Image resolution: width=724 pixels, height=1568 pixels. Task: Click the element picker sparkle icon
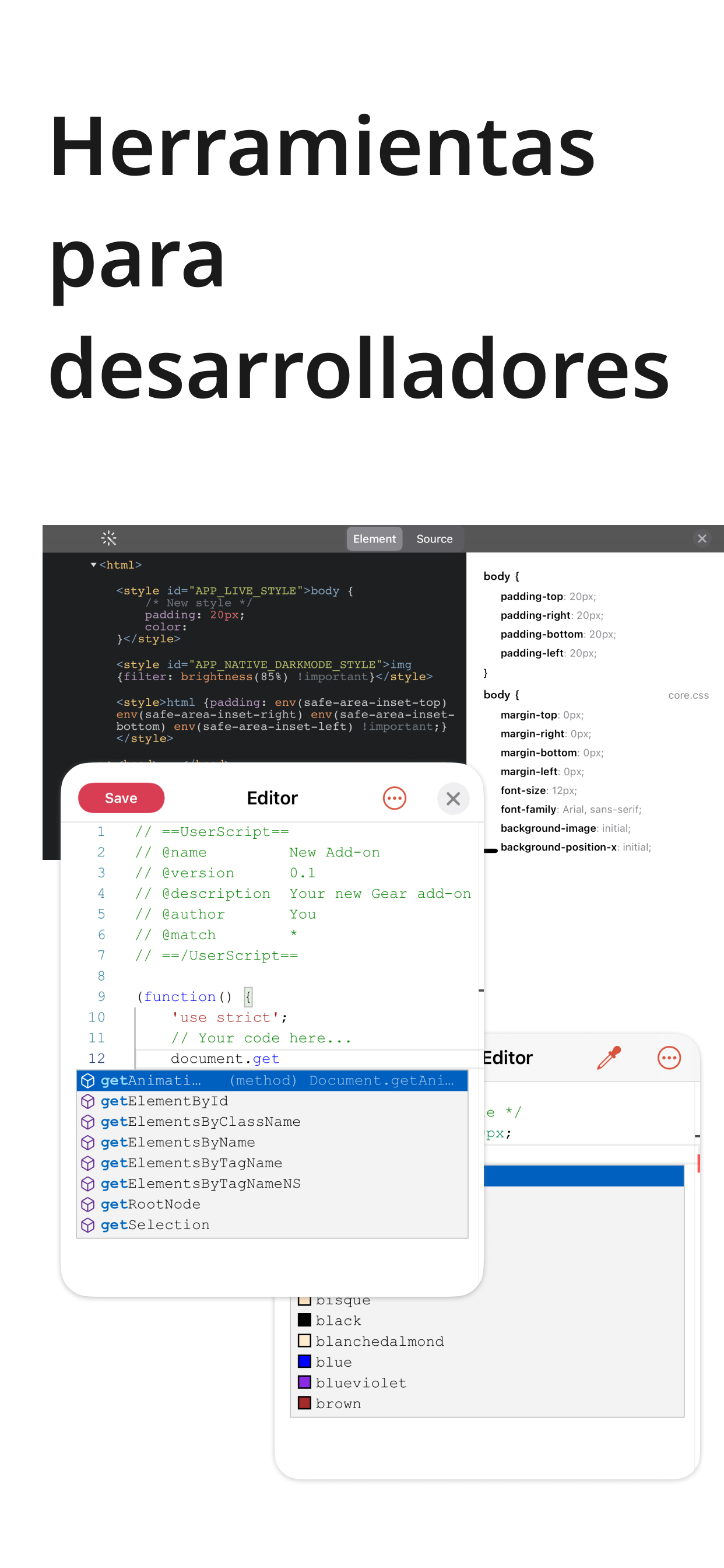pos(109,538)
